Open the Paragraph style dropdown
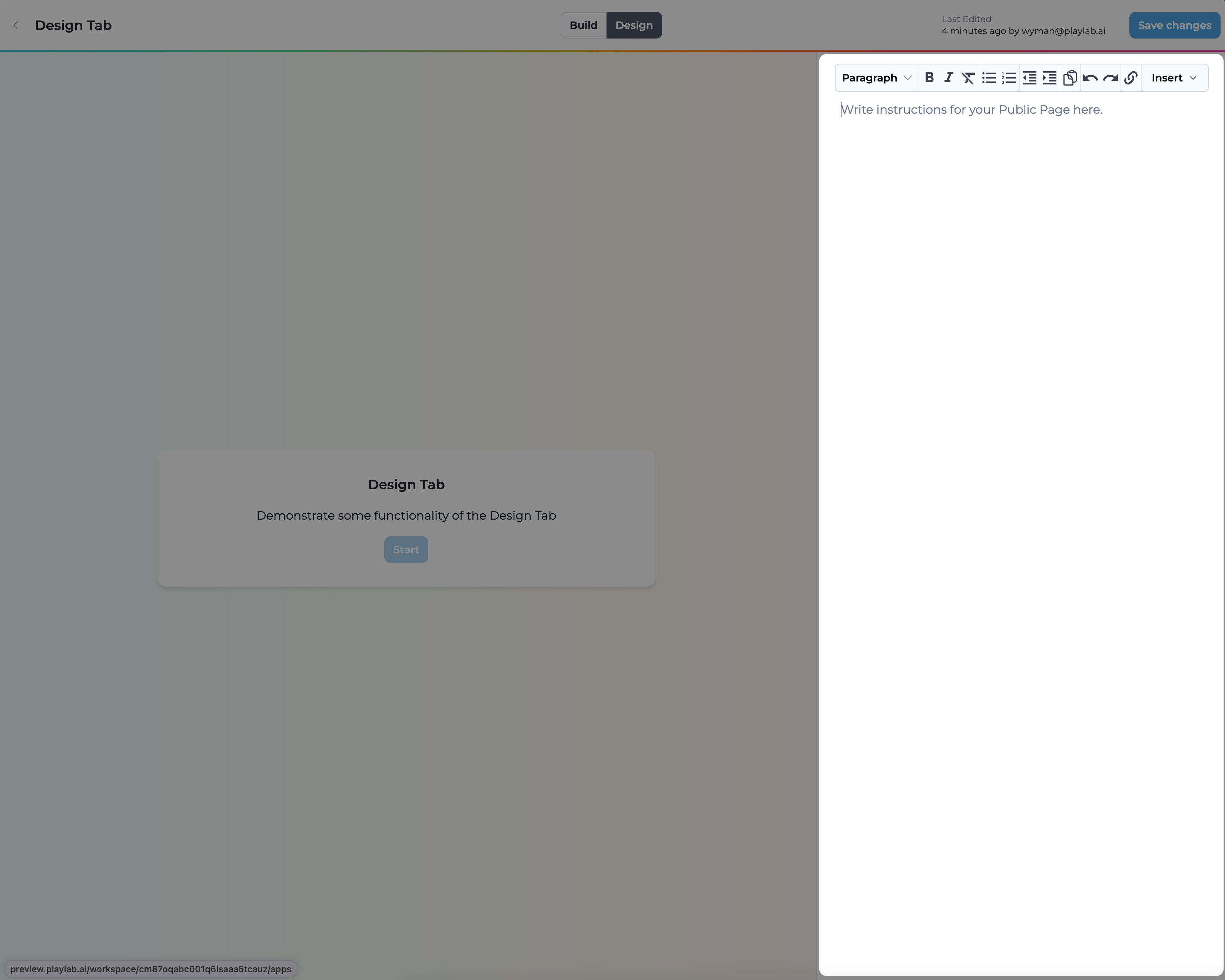This screenshot has height=980, width=1225. click(x=876, y=78)
